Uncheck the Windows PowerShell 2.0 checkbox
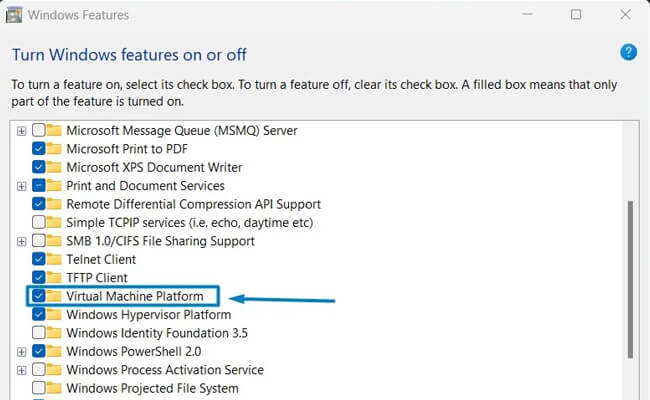The image size is (650, 400). pos(39,351)
